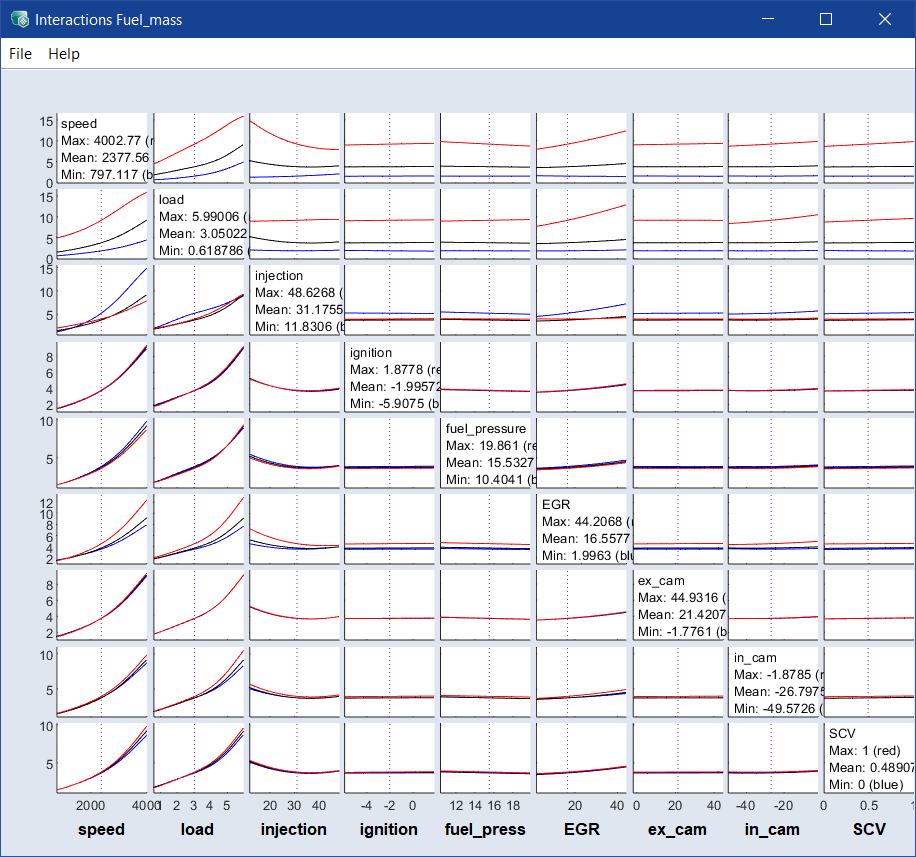Select the SCV diagonal info cell
This screenshot has width=916, height=857.
(x=870, y=758)
